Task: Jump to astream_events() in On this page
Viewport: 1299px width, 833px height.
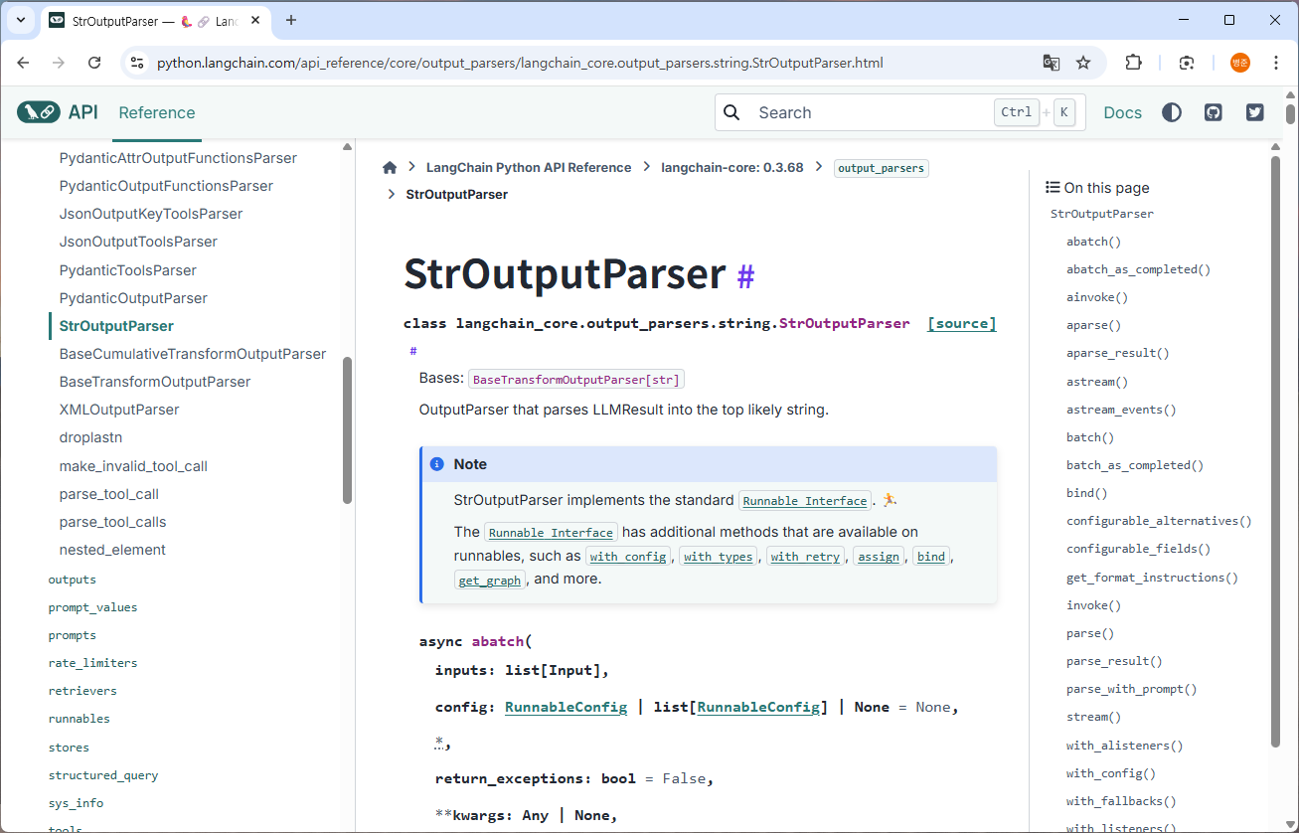Action: point(1121,409)
